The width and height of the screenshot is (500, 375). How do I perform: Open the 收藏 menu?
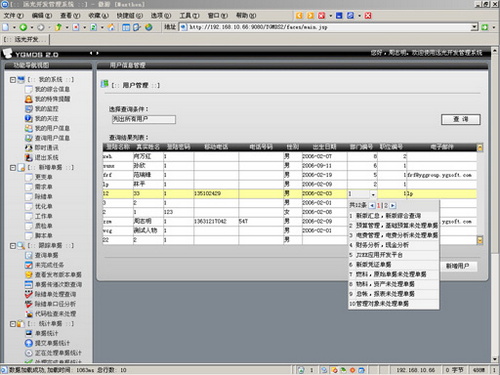98,16
